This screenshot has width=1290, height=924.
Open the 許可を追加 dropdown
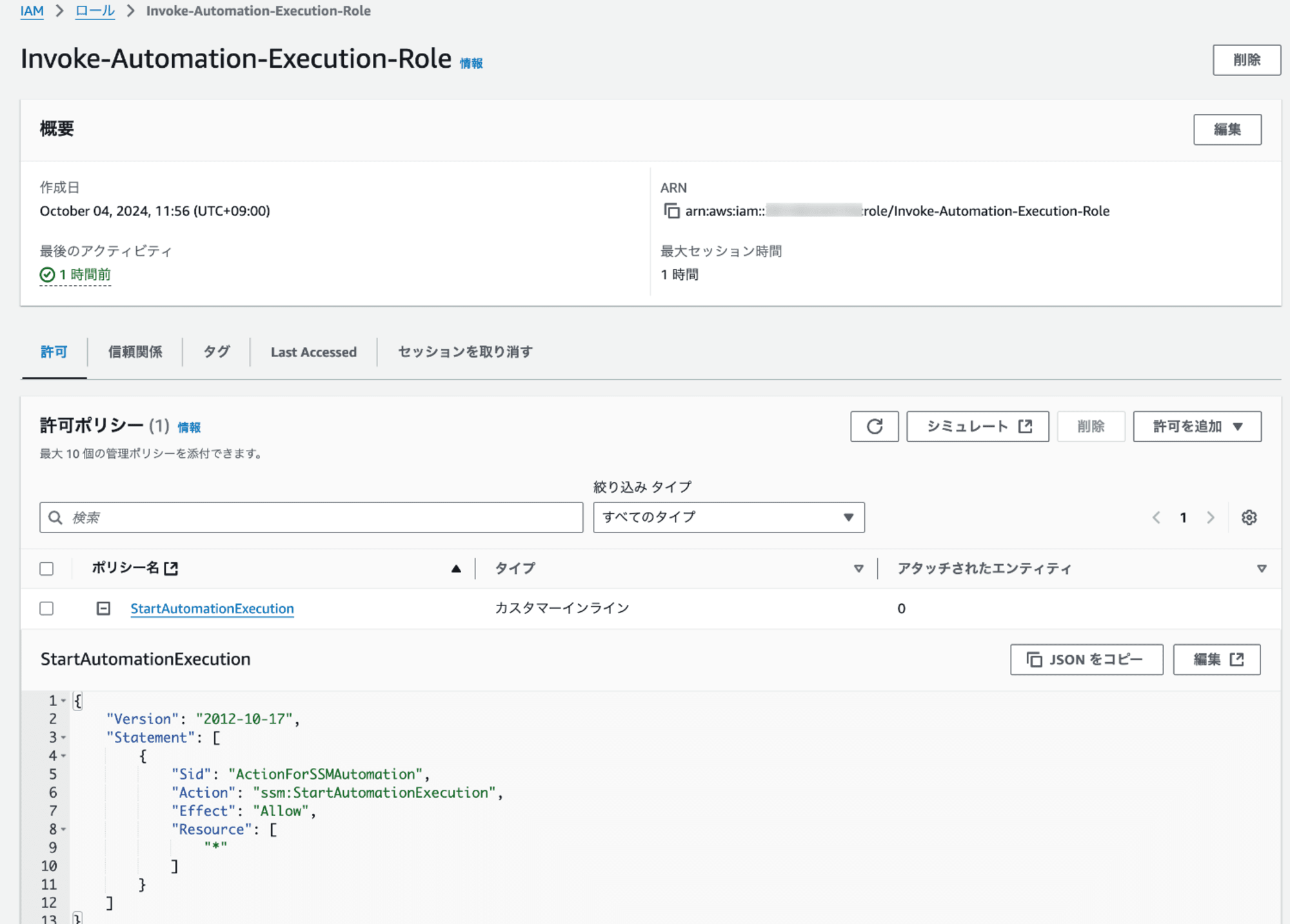click(1197, 426)
